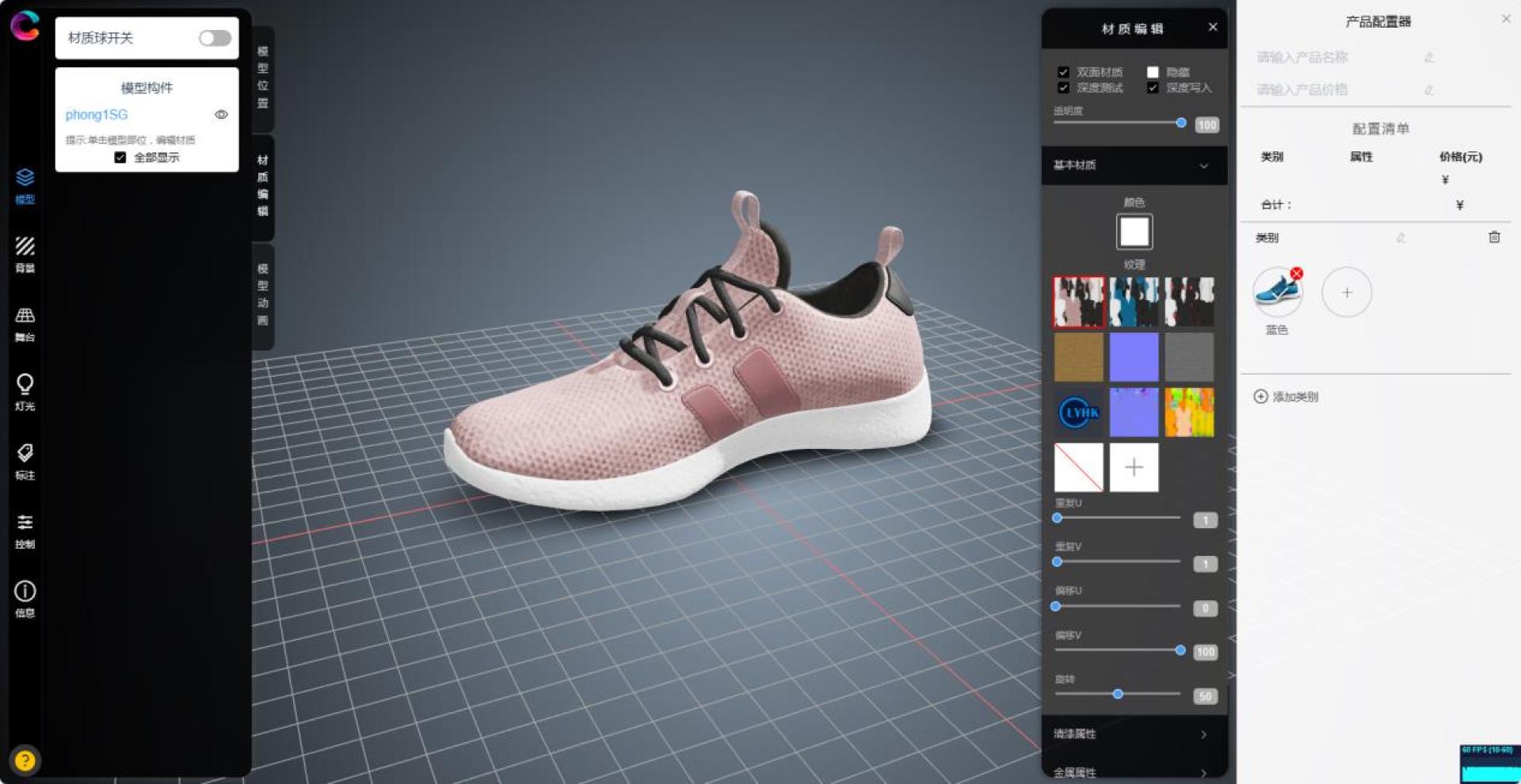Remove the blue shoe variant via red X

(x=1297, y=274)
